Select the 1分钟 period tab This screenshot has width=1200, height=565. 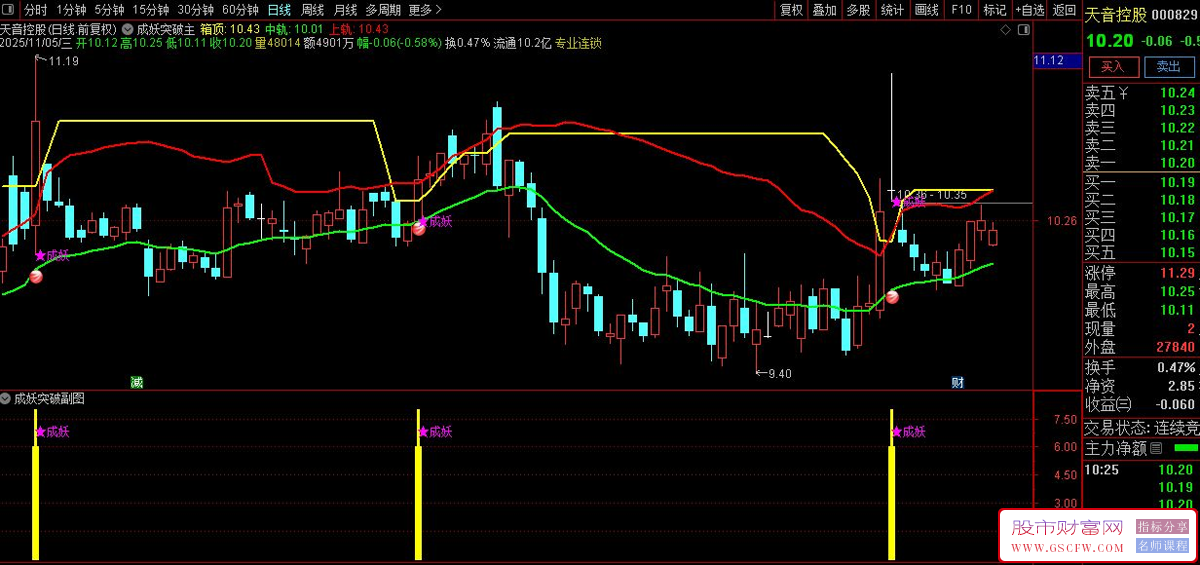[72, 10]
